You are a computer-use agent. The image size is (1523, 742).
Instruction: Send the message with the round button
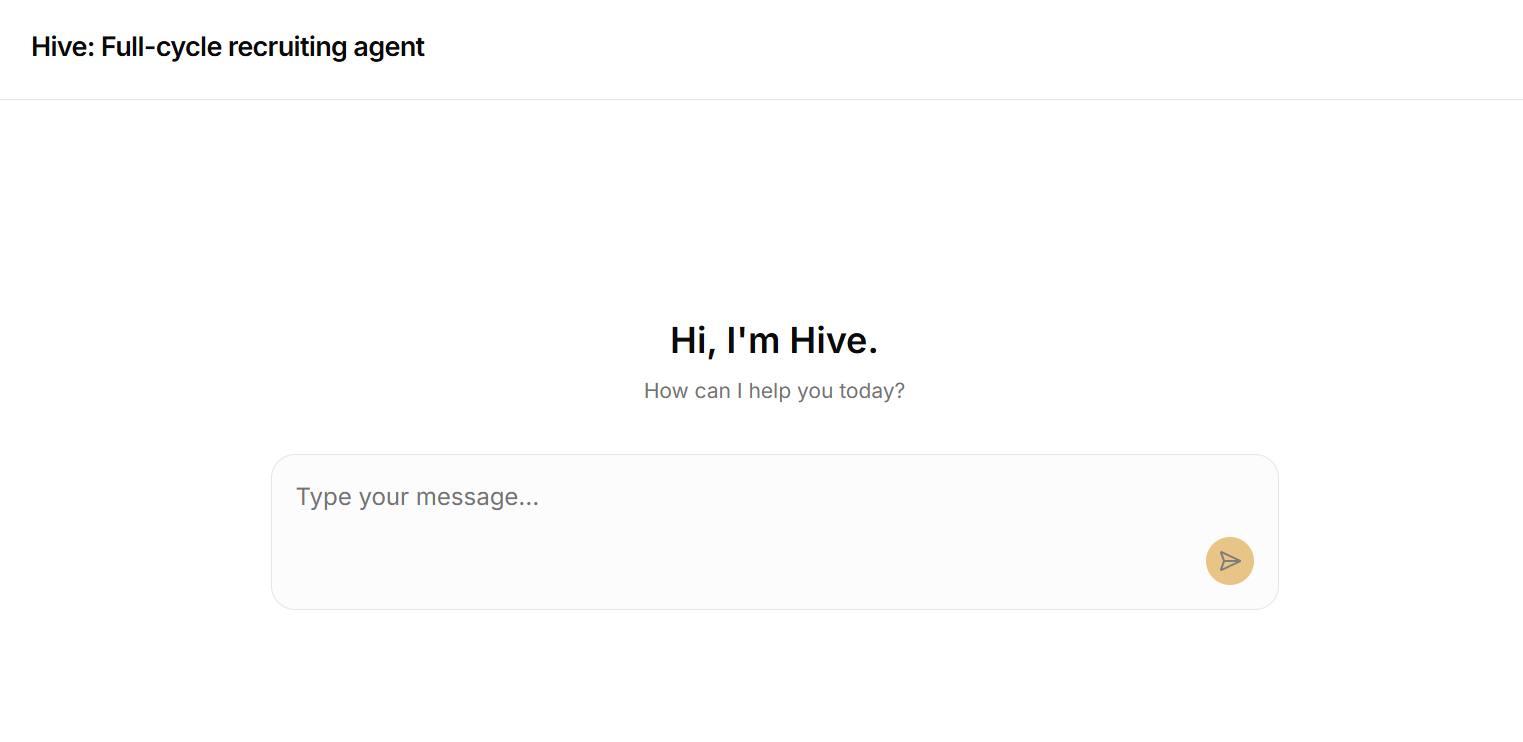pos(1230,561)
